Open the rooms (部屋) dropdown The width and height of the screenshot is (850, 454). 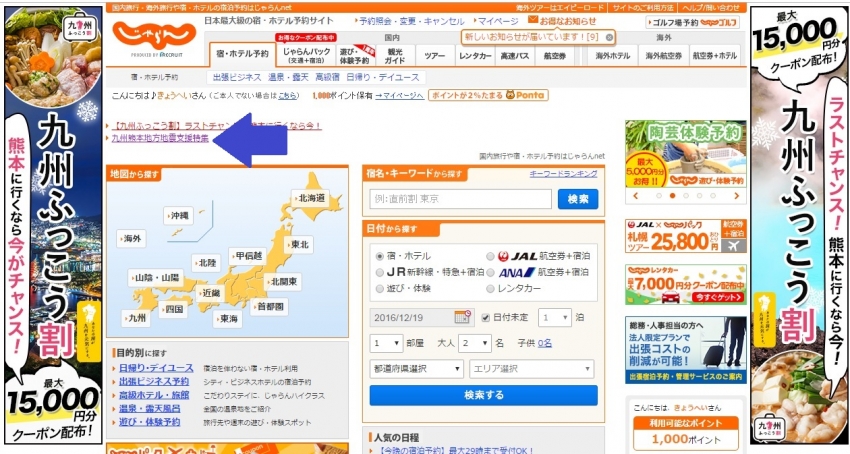pyautogui.click(x=385, y=343)
